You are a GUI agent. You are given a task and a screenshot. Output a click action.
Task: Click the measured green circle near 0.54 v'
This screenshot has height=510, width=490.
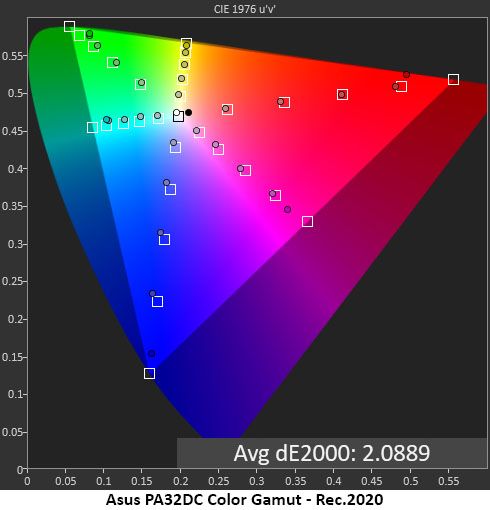pyautogui.click(x=116, y=63)
